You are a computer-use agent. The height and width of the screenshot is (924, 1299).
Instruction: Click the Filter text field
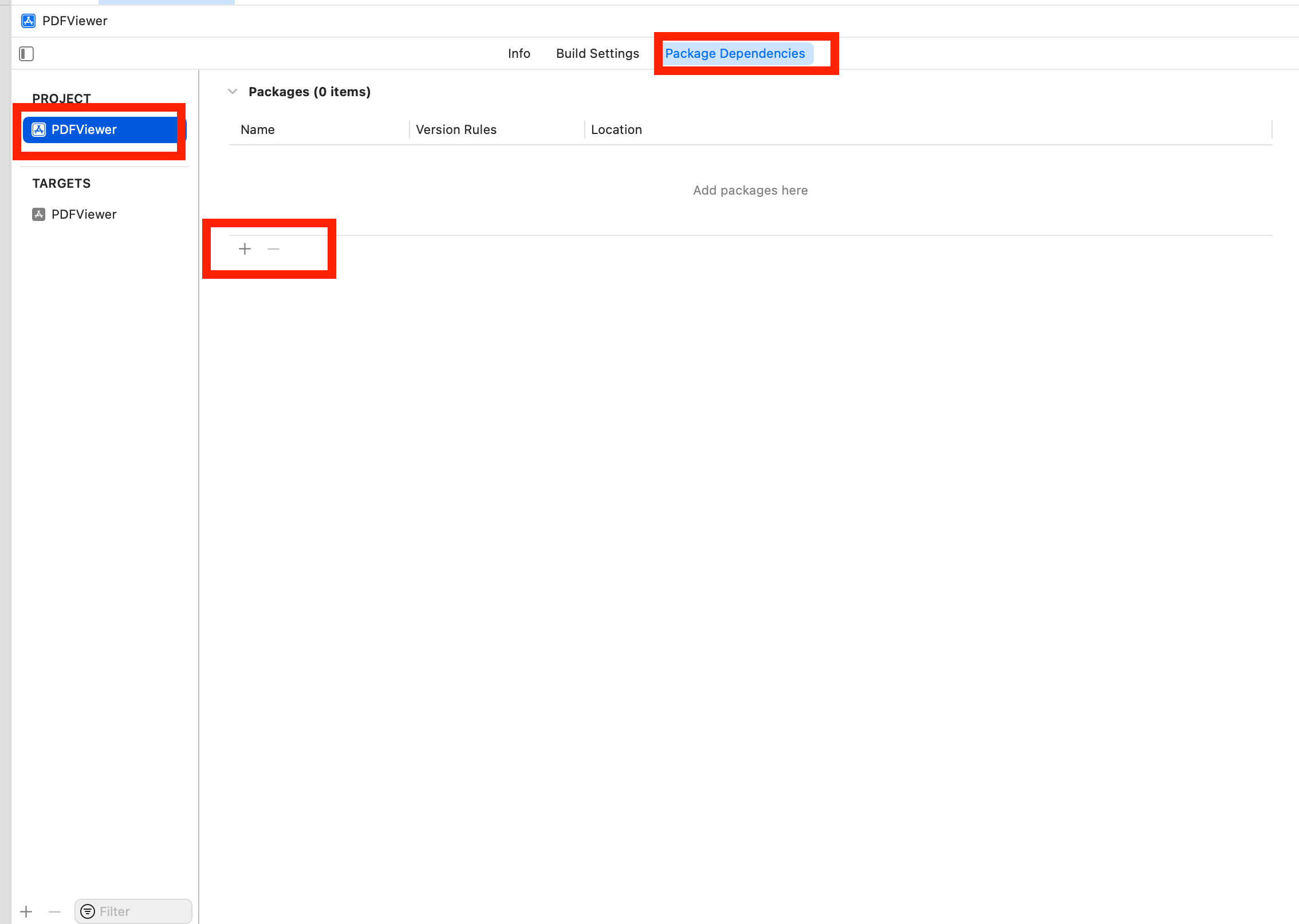click(143, 911)
